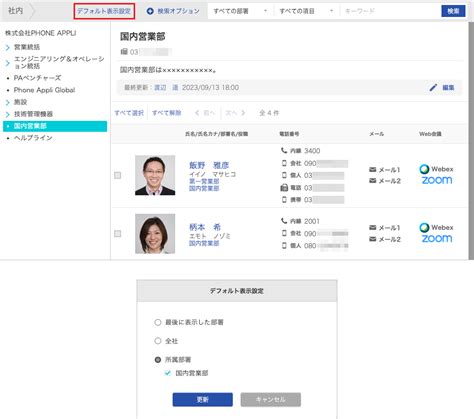The image size is (474, 419).
Task: Go to previous page with 前へ
Action: click(205, 113)
